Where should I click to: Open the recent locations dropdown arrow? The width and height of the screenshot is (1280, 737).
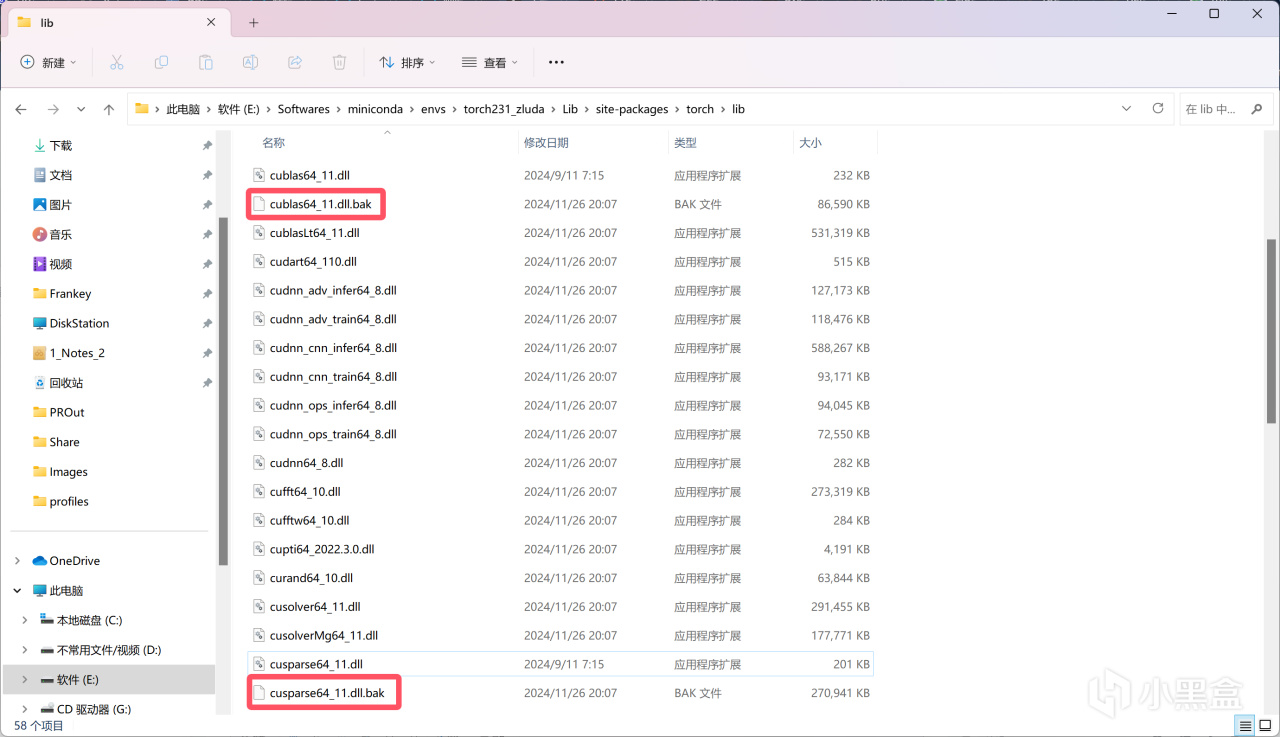coord(81,109)
